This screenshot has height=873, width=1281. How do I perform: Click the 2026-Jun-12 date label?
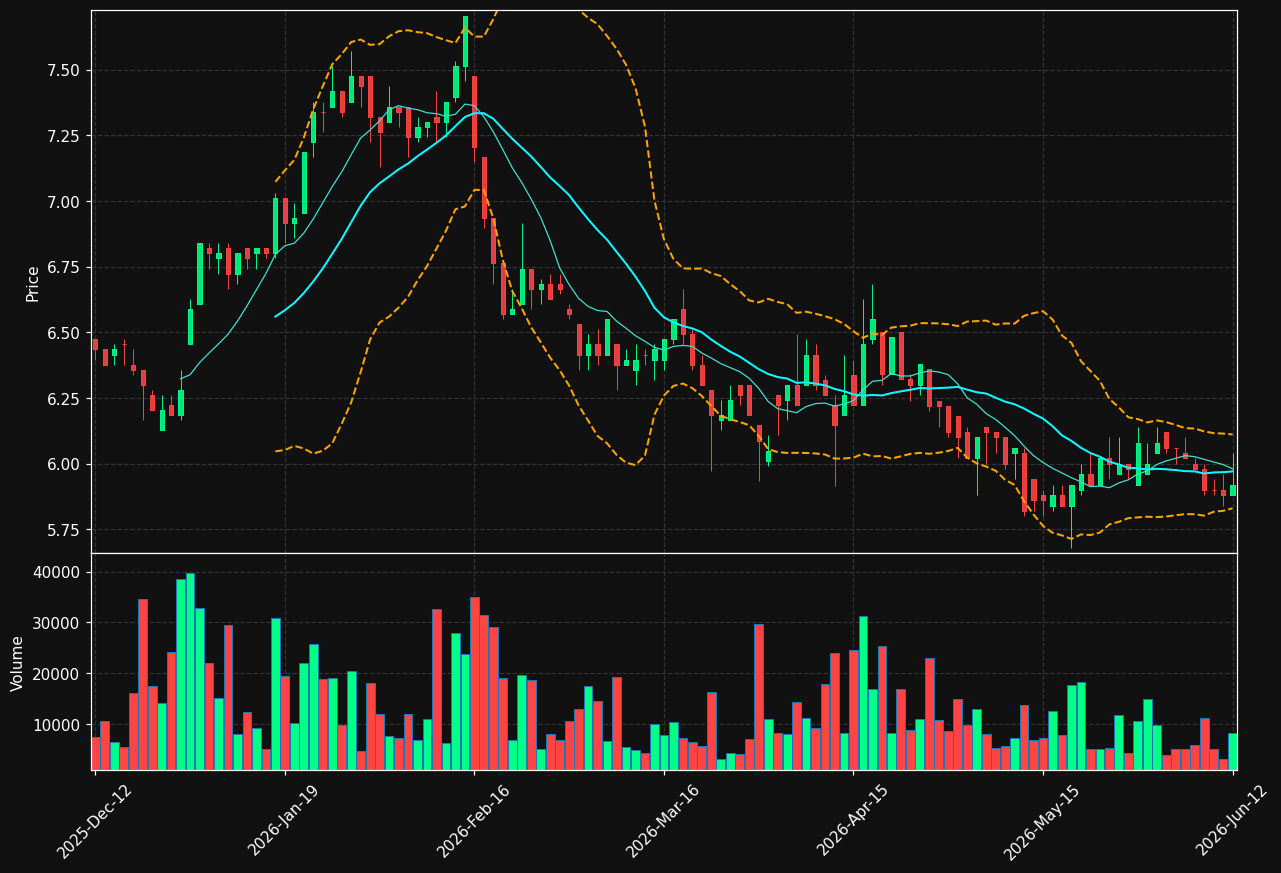pyautogui.click(x=1233, y=820)
